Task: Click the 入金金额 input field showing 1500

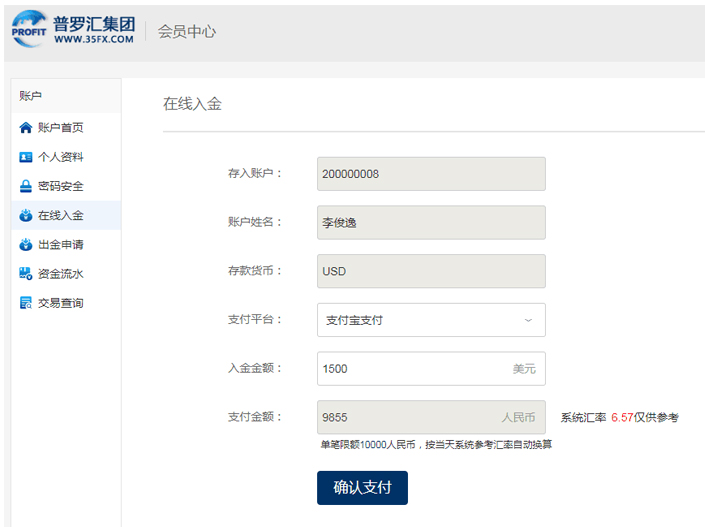Action: pyautogui.click(x=410, y=368)
